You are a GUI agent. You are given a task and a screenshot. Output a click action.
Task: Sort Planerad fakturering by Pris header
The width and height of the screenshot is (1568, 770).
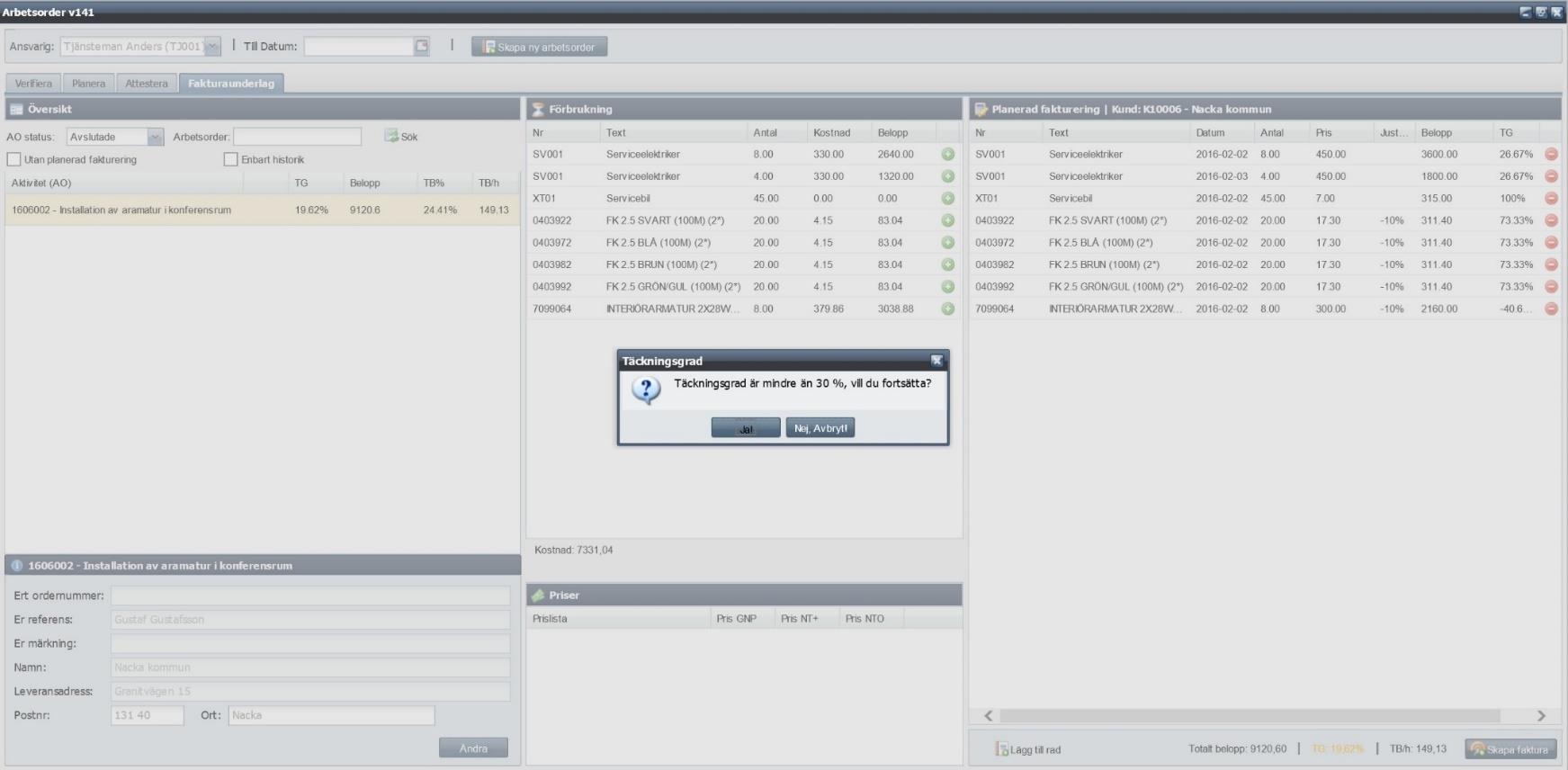(x=1341, y=132)
